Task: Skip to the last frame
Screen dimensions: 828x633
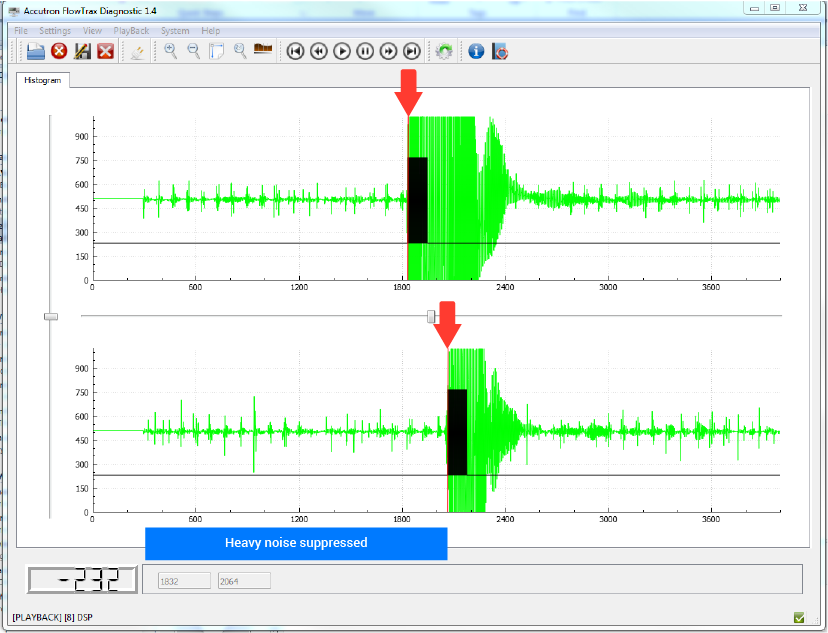Action: pyautogui.click(x=412, y=51)
